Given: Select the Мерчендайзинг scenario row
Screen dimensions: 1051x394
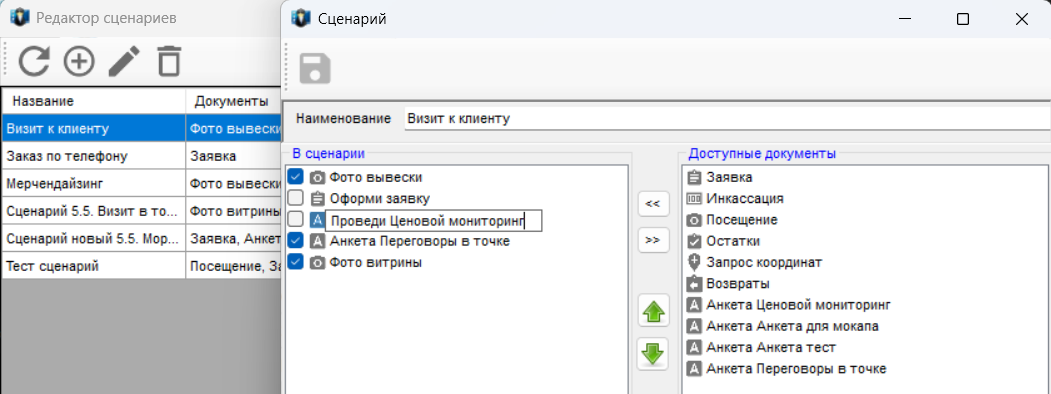Looking at the screenshot, I should pyautogui.click(x=141, y=183).
